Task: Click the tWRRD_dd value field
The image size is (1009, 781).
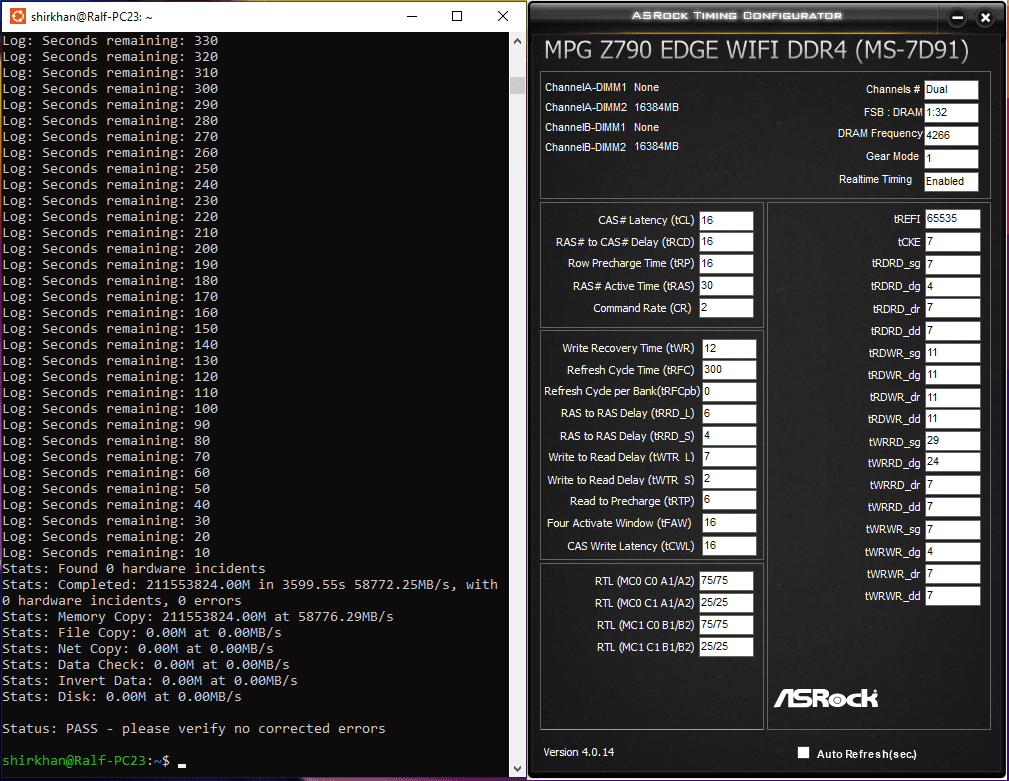Action: 953,507
